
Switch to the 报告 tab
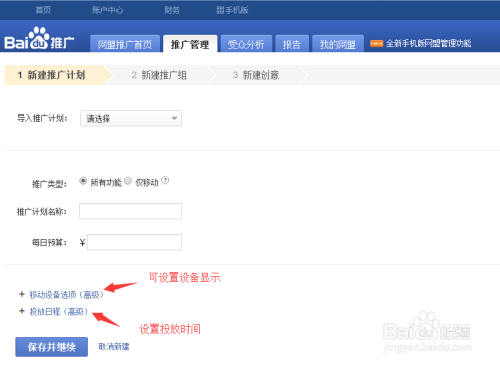click(292, 44)
